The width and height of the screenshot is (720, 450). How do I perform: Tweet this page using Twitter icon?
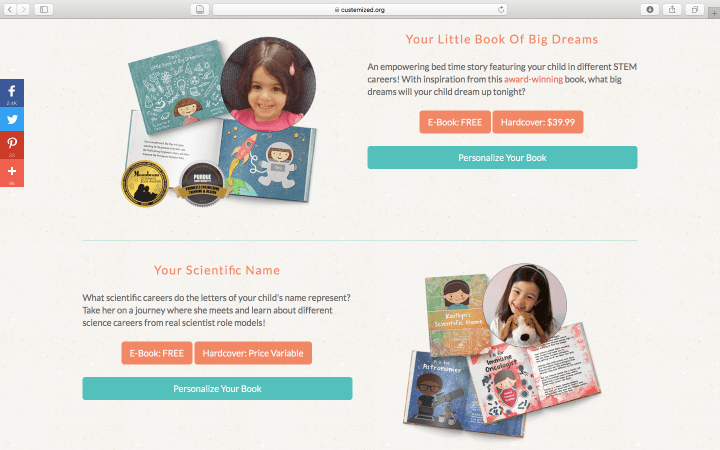pyautogui.click(x=12, y=119)
